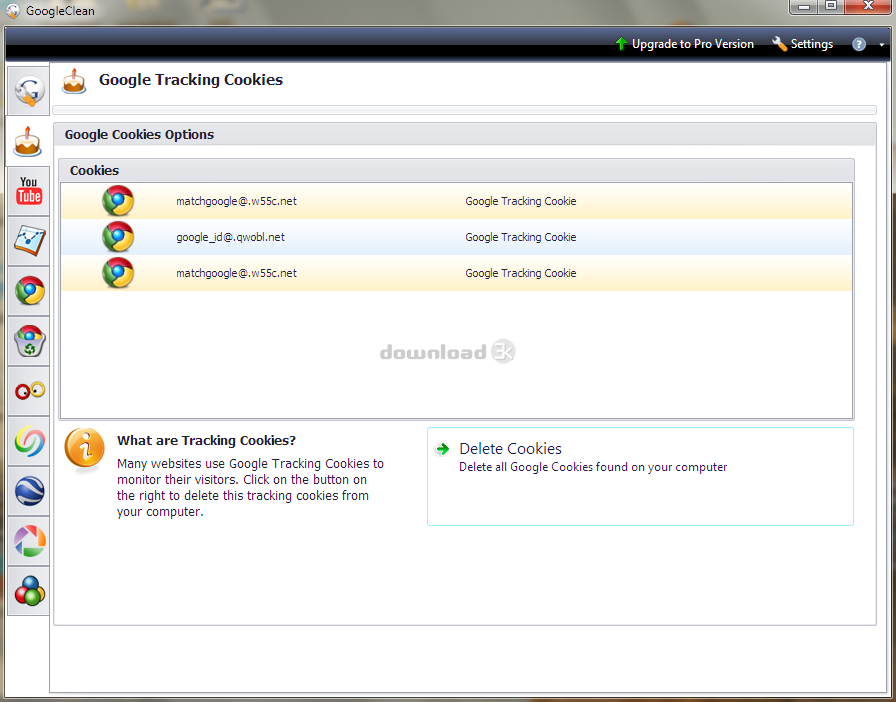Click the cake icon beside Google Tracking Cookies title

point(74,81)
